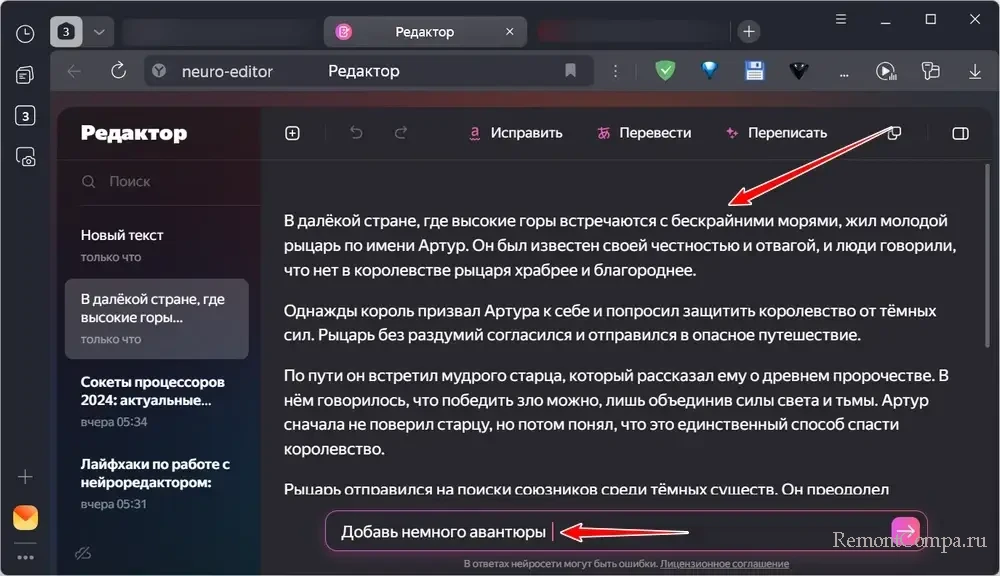Send the prompt with the pink arrow button

pos(905,531)
